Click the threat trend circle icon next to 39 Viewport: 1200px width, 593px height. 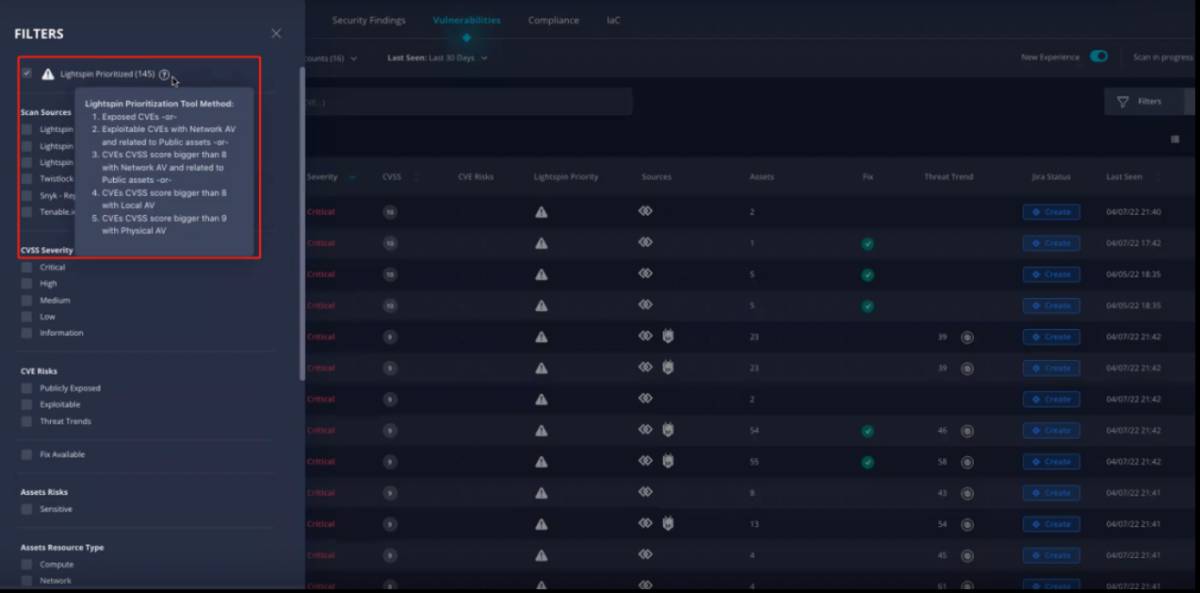[967, 338]
